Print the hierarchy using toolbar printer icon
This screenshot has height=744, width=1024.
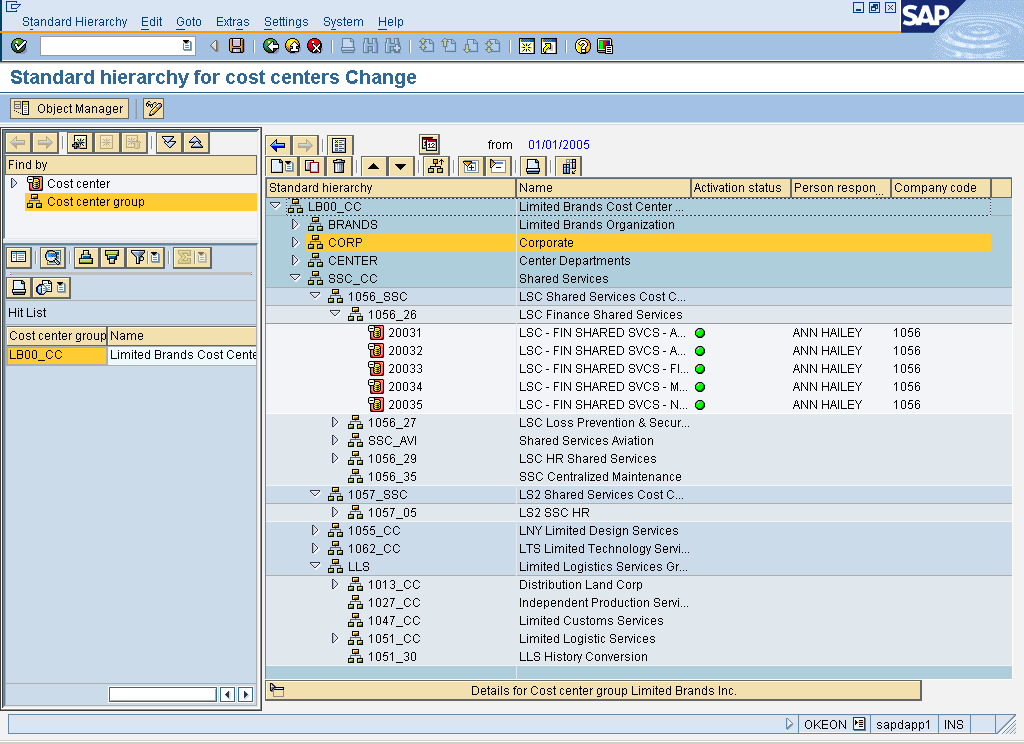click(533, 167)
